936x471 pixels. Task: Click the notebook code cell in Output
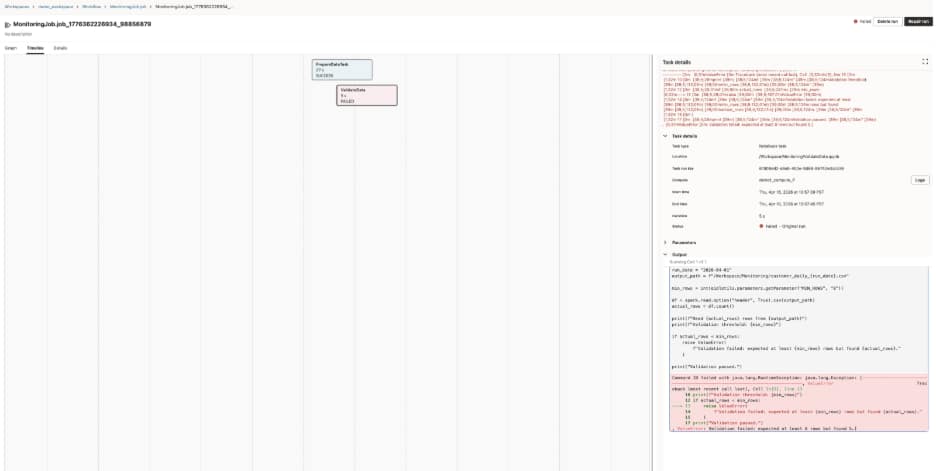point(799,320)
